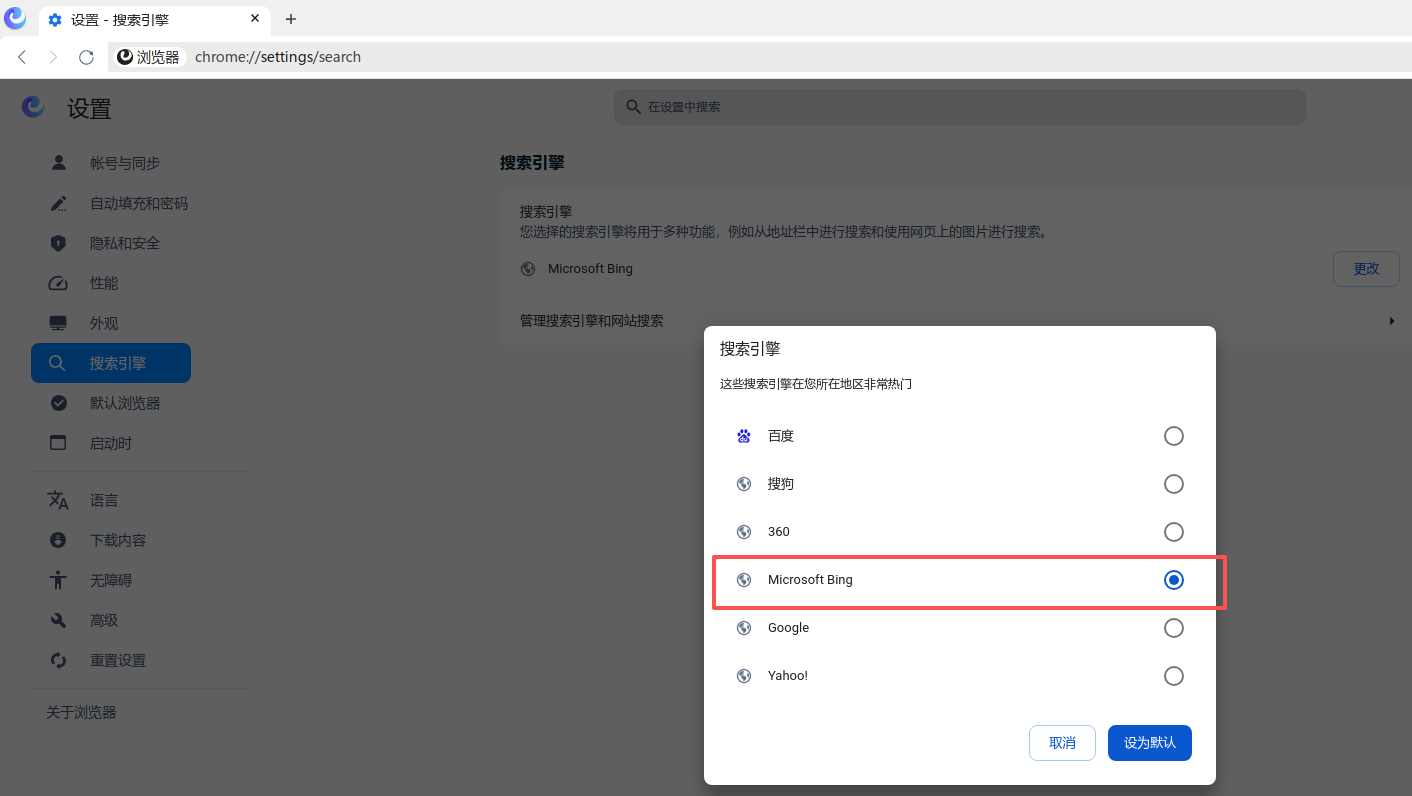Image resolution: width=1412 pixels, height=796 pixels.
Task: Select the Microsoft Bing radio button
Action: tap(1174, 580)
